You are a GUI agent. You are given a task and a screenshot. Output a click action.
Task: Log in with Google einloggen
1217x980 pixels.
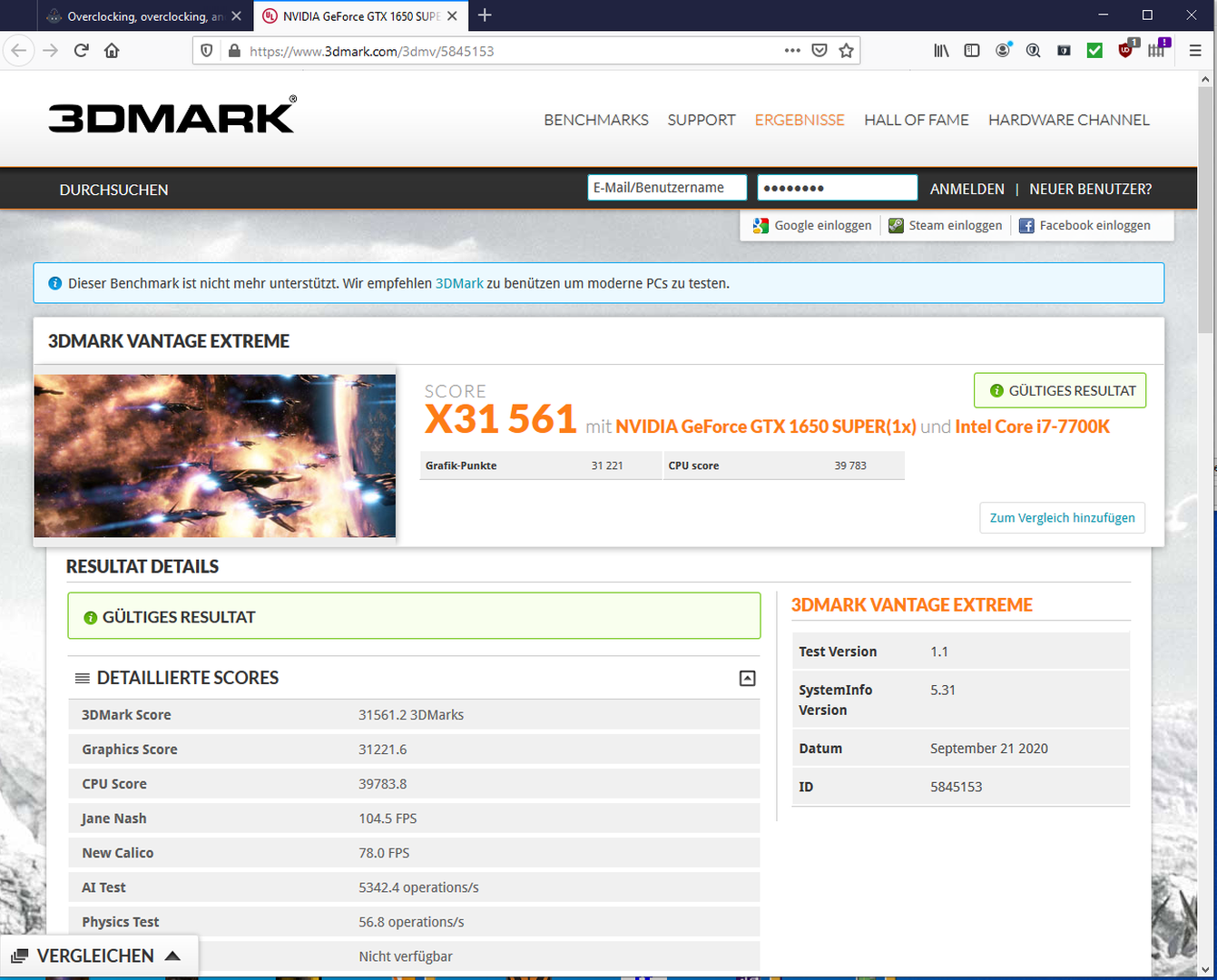[812, 225]
